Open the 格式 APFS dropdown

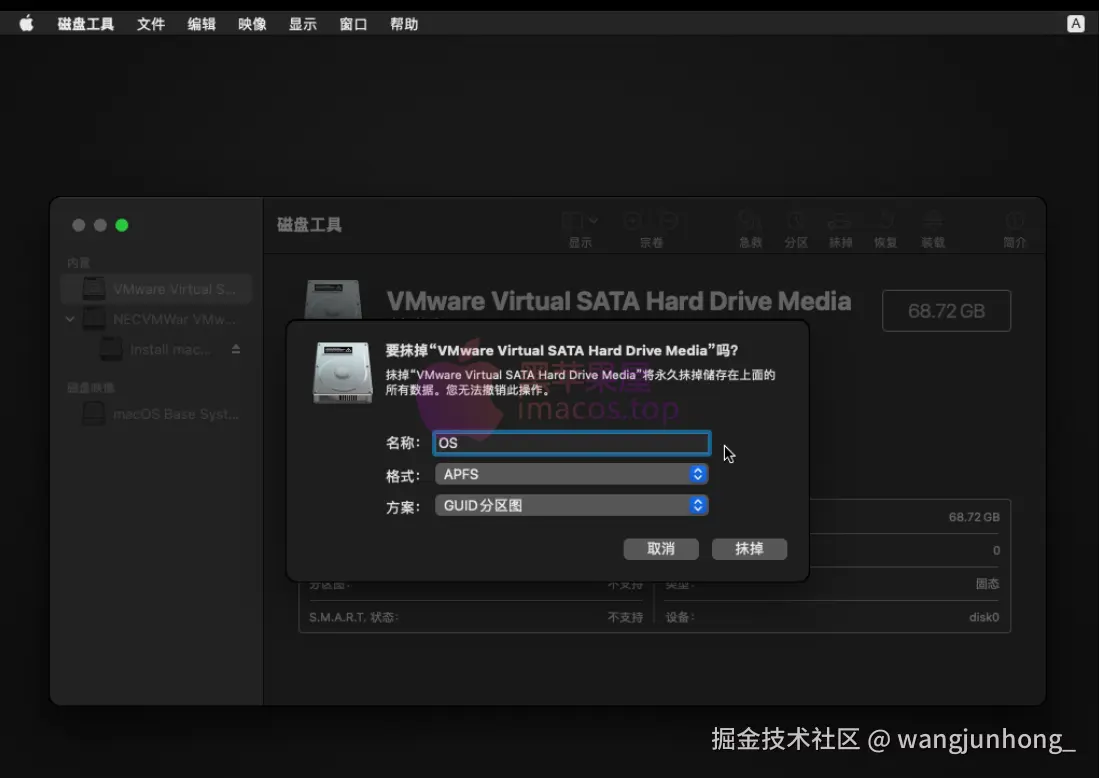tap(571, 474)
